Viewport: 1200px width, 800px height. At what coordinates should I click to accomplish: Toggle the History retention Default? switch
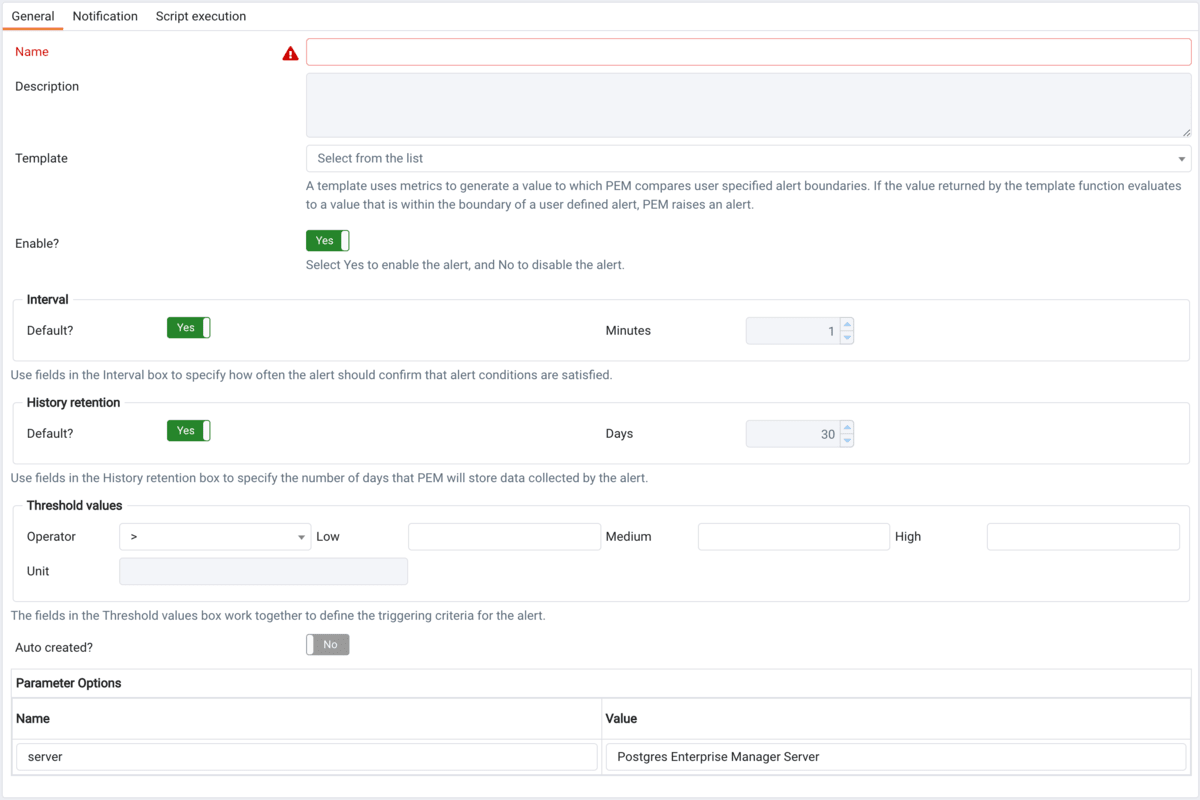[189, 431]
